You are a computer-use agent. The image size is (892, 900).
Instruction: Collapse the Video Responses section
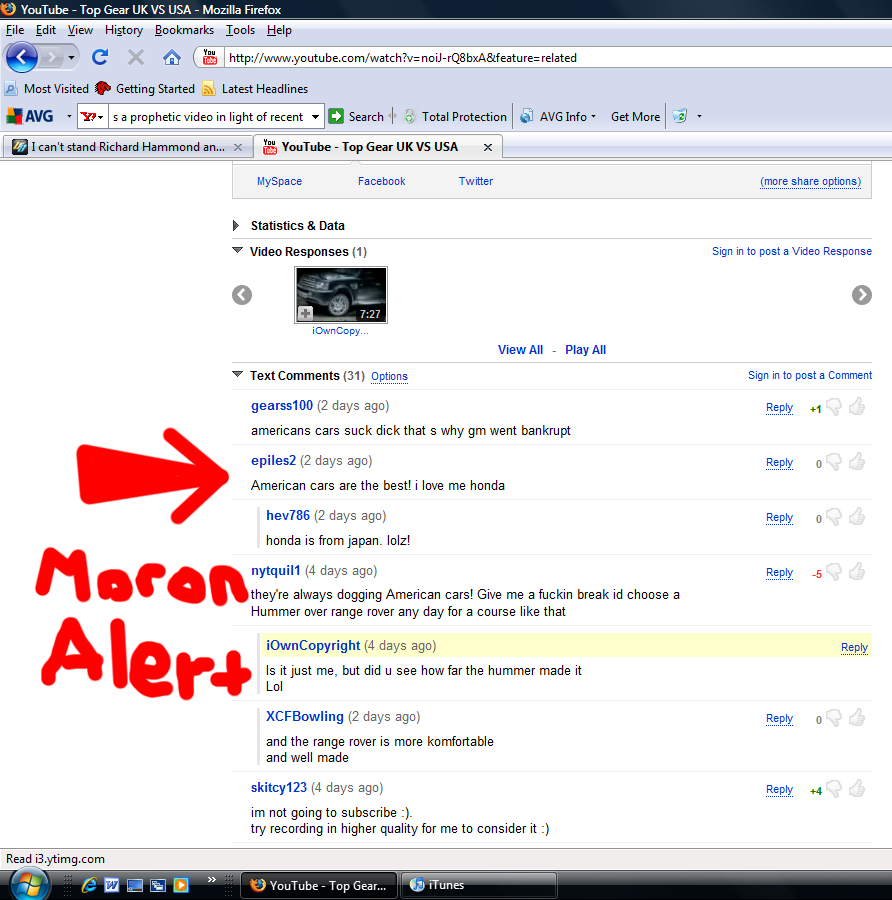click(237, 250)
